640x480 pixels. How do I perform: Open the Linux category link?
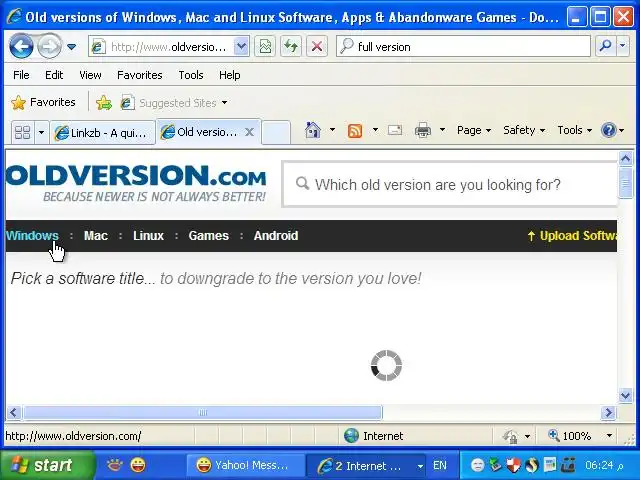pos(148,236)
